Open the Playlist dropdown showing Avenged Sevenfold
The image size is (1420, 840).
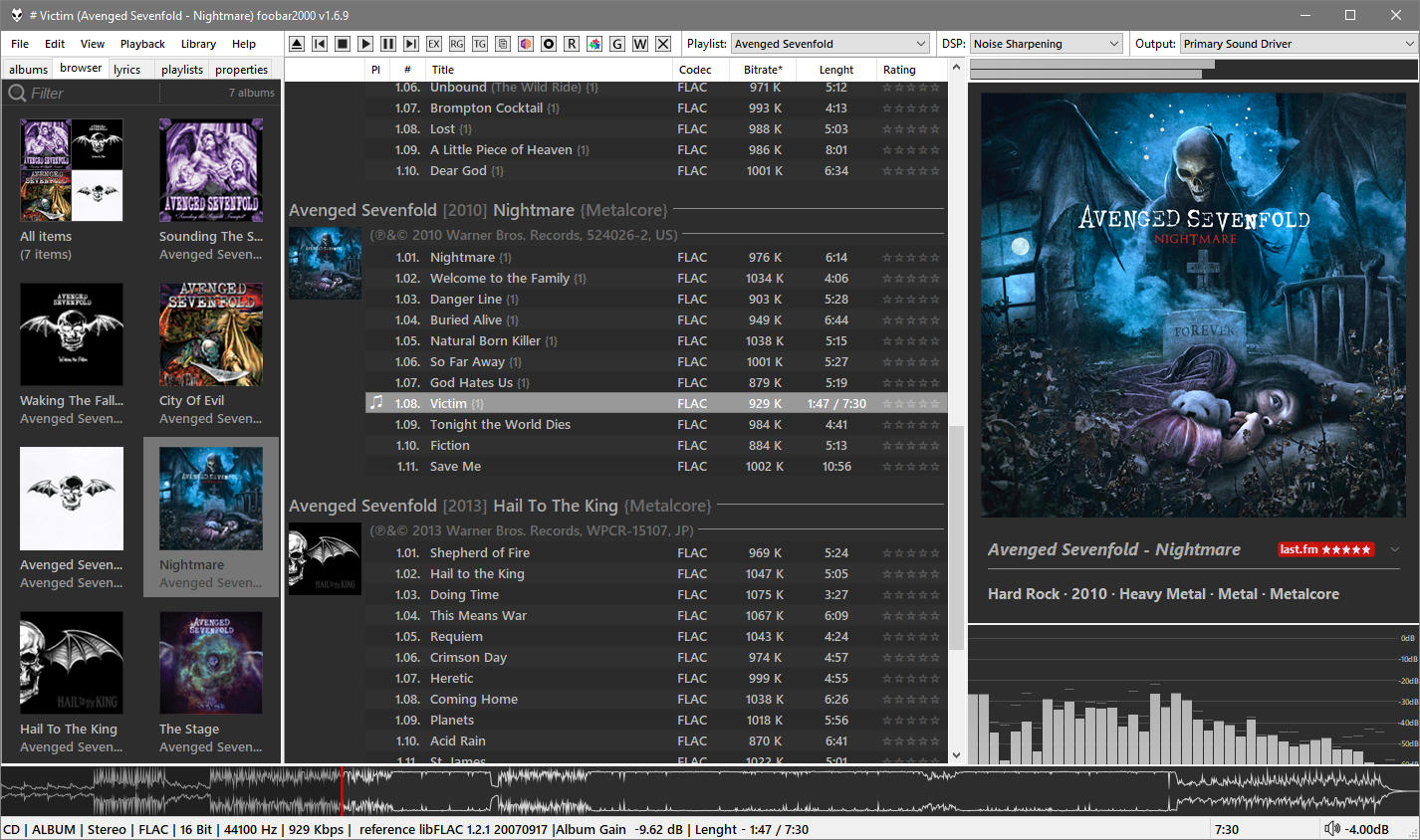coord(829,44)
